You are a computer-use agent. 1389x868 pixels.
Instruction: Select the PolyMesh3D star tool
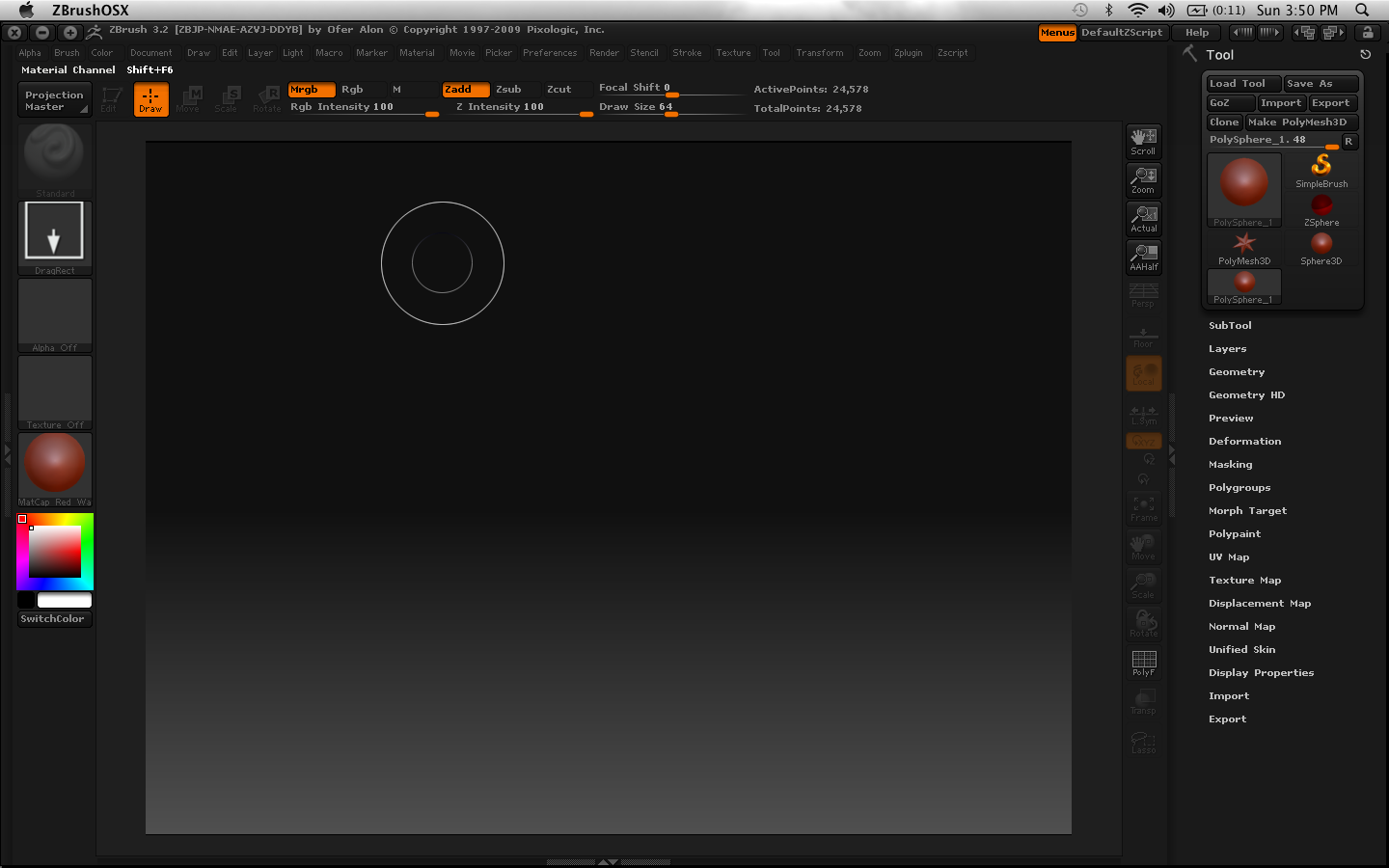point(1244,249)
